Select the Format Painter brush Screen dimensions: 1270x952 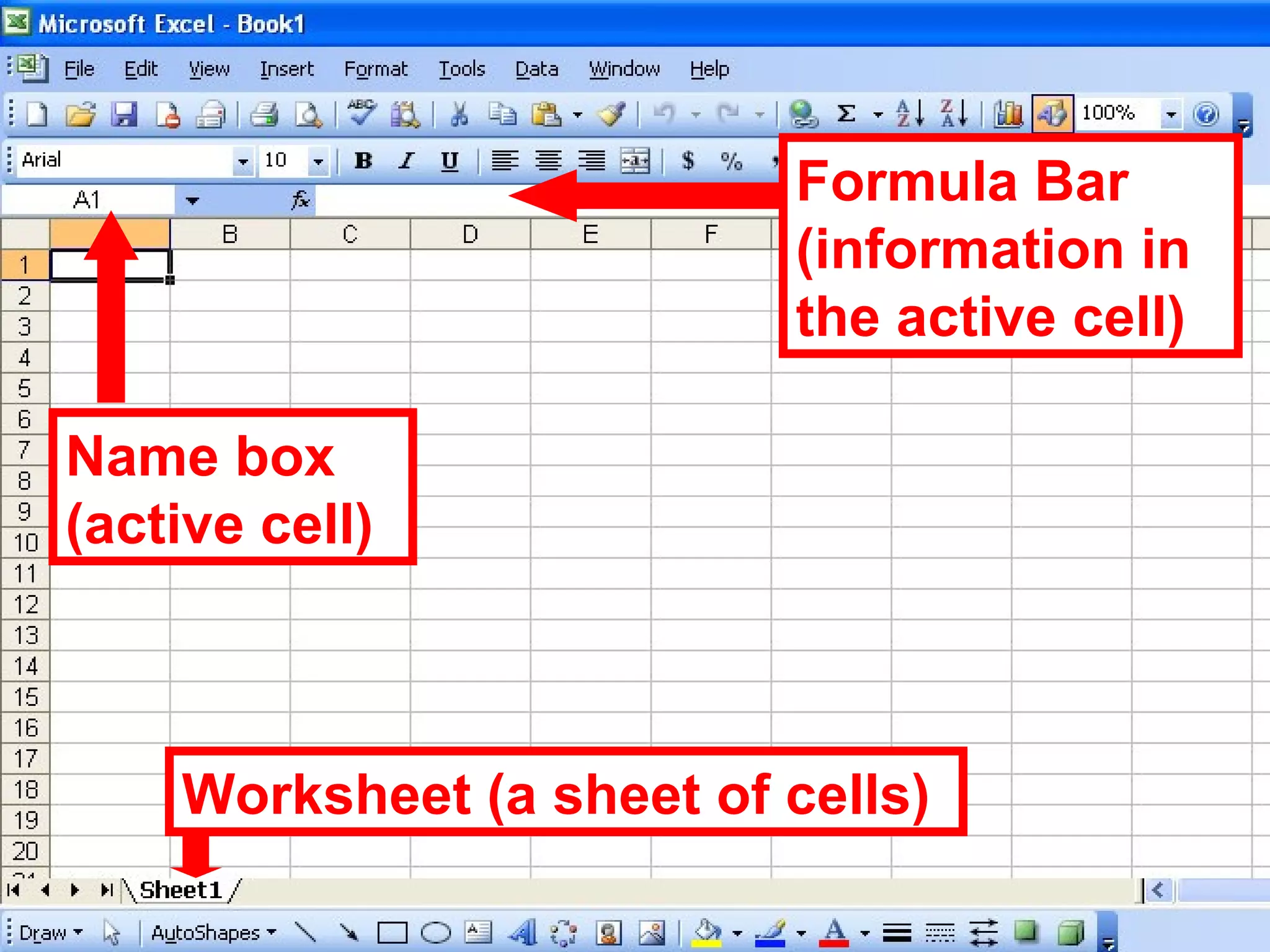pyautogui.click(x=611, y=115)
